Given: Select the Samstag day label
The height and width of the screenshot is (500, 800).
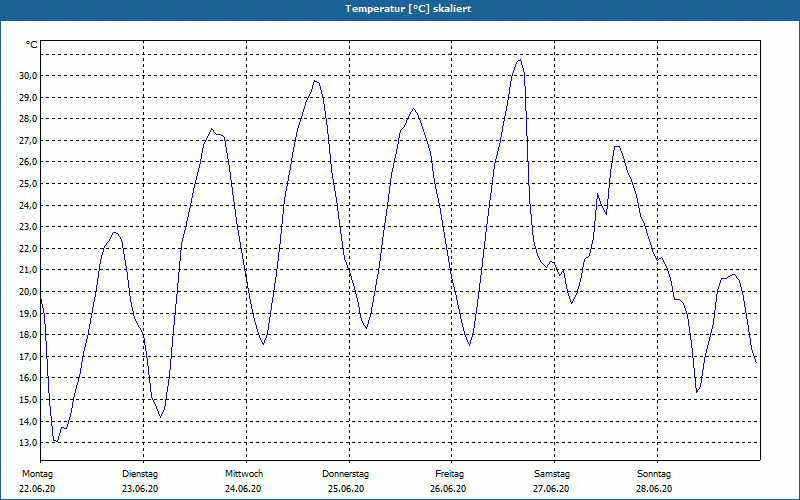Looking at the screenshot, I should [552, 474].
